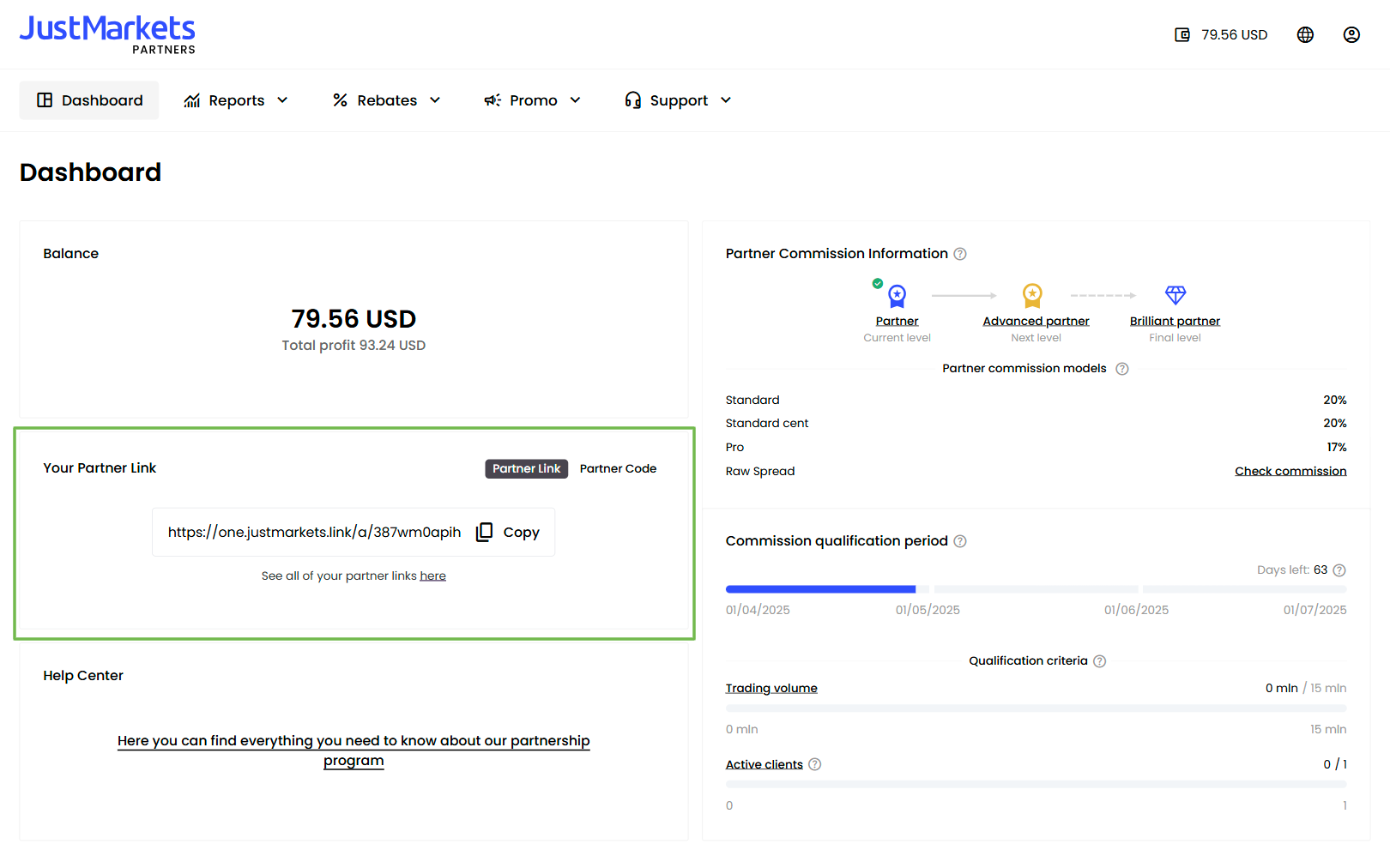Click the Total profit 93.24 USD text
Screen dimensions: 1390x868
(x=354, y=346)
